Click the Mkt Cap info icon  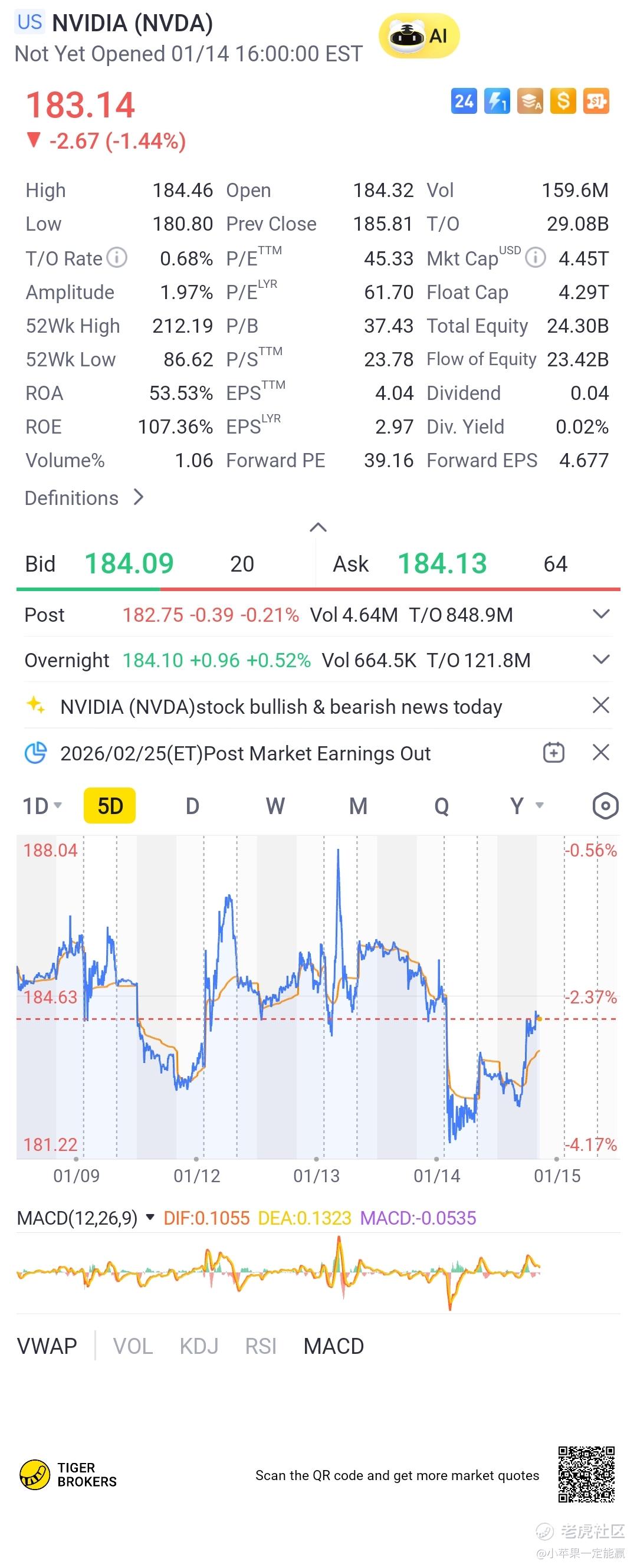(536, 258)
